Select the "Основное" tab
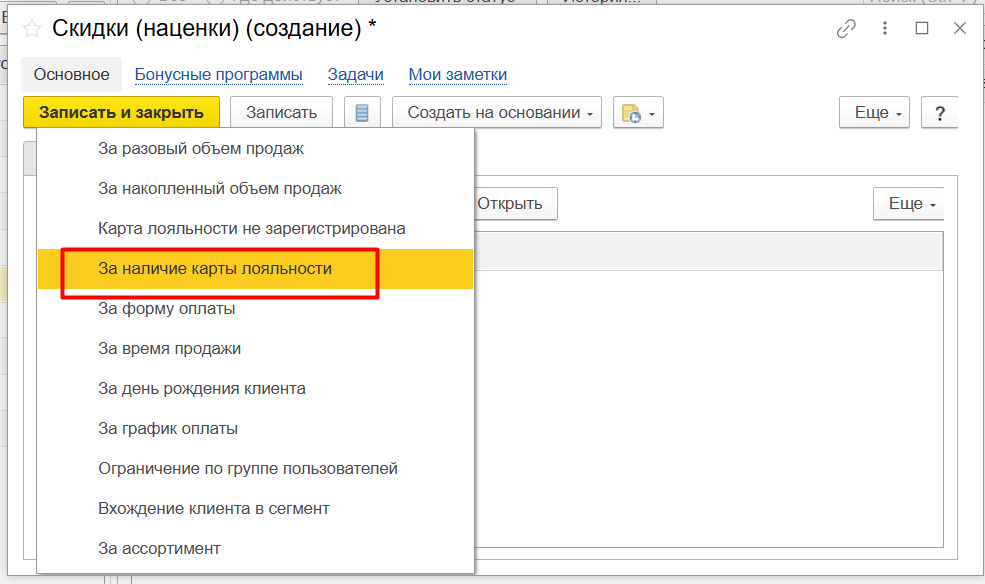The image size is (985, 584). [71, 75]
